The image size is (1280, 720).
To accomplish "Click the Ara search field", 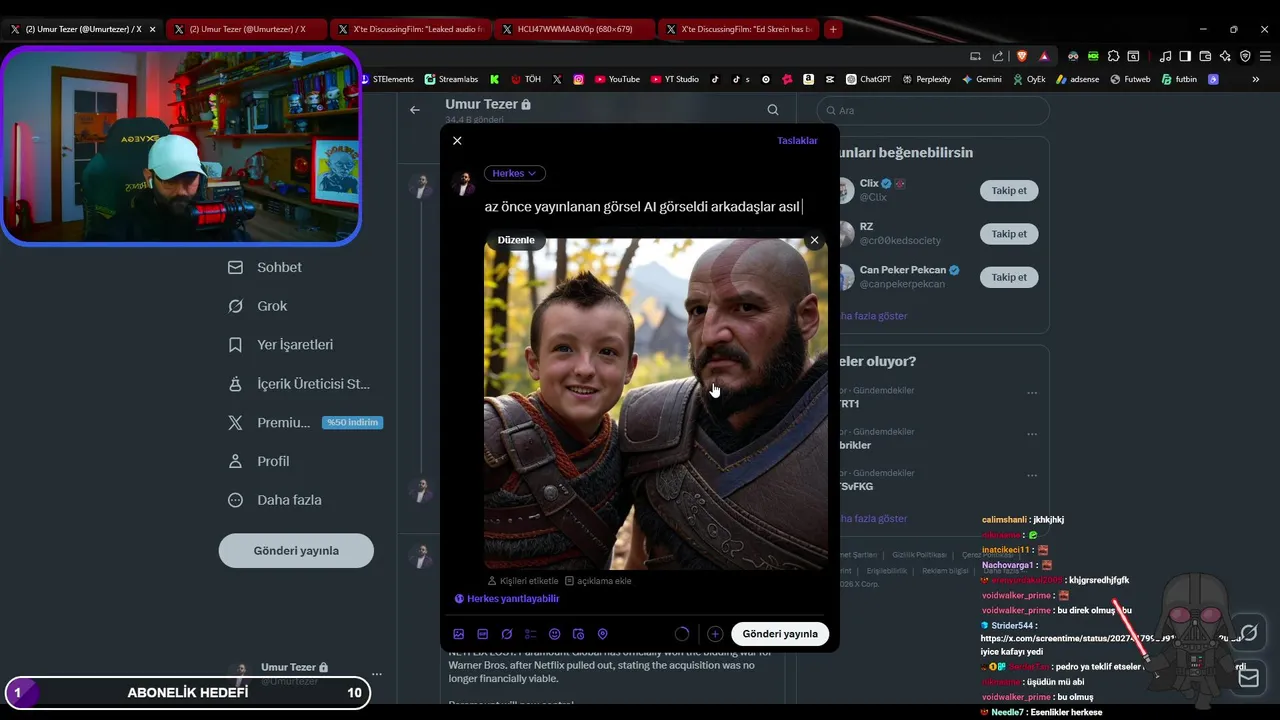I will [x=934, y=111].
